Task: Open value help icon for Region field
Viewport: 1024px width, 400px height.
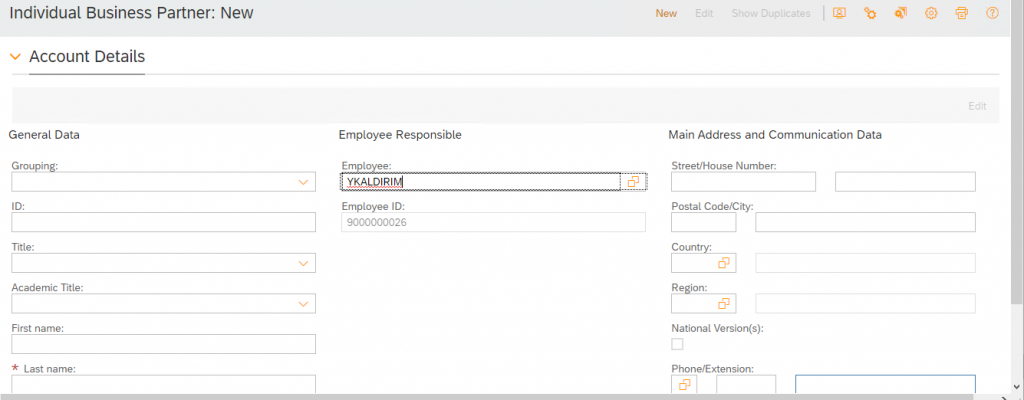Action: [724, 303]
